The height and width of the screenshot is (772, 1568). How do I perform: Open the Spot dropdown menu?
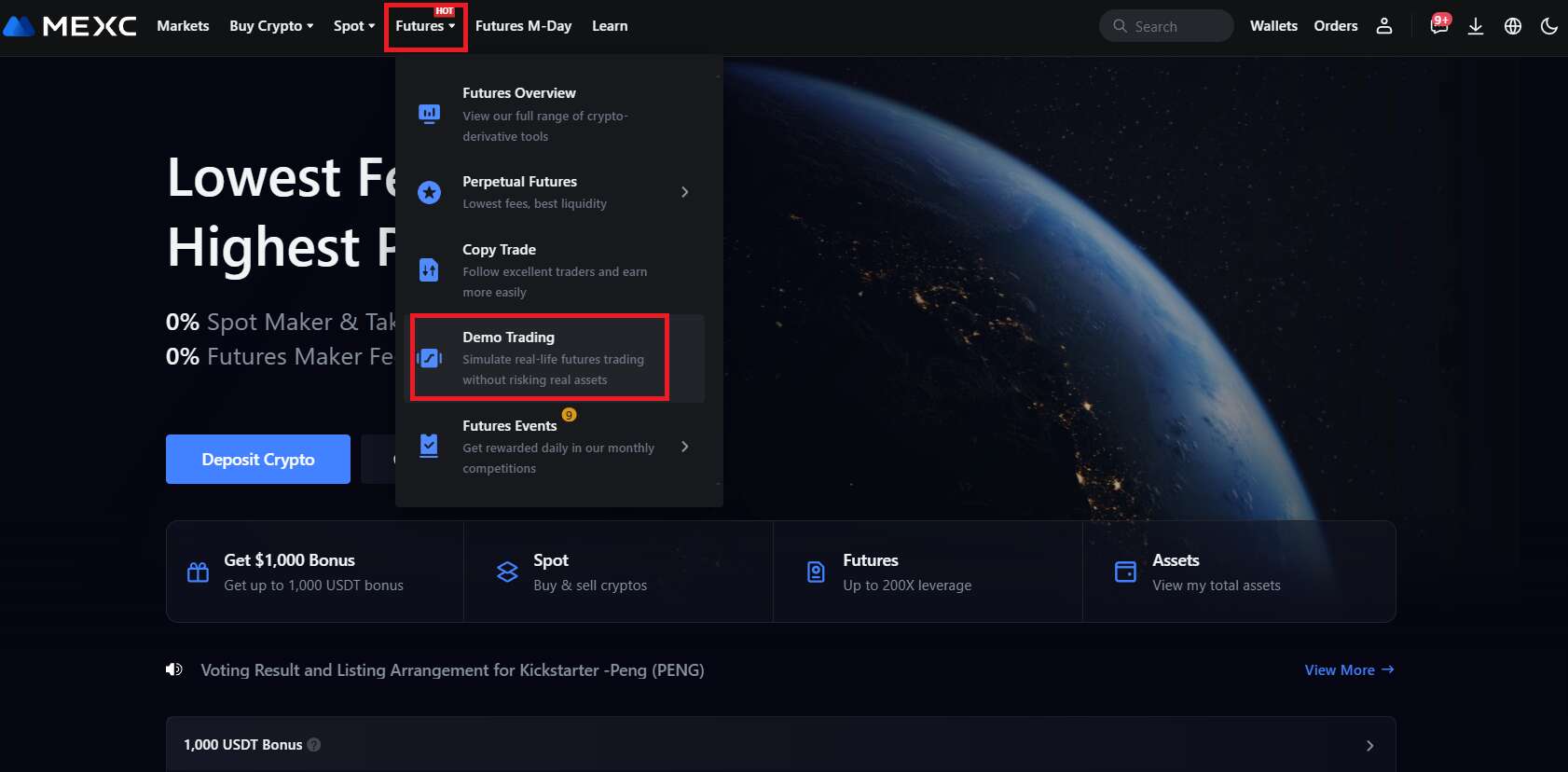tap(354, 26)
